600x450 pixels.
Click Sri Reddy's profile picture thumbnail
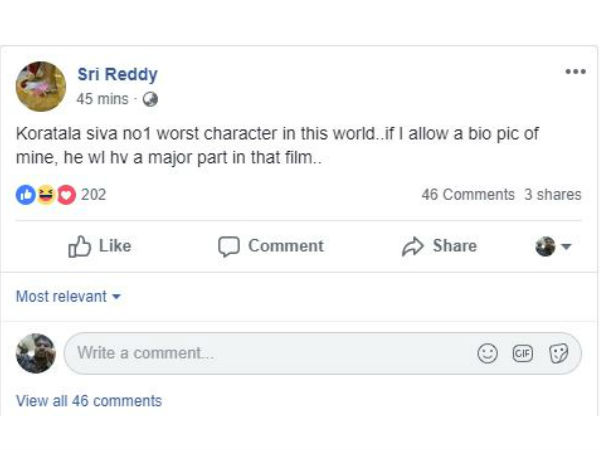41,86
